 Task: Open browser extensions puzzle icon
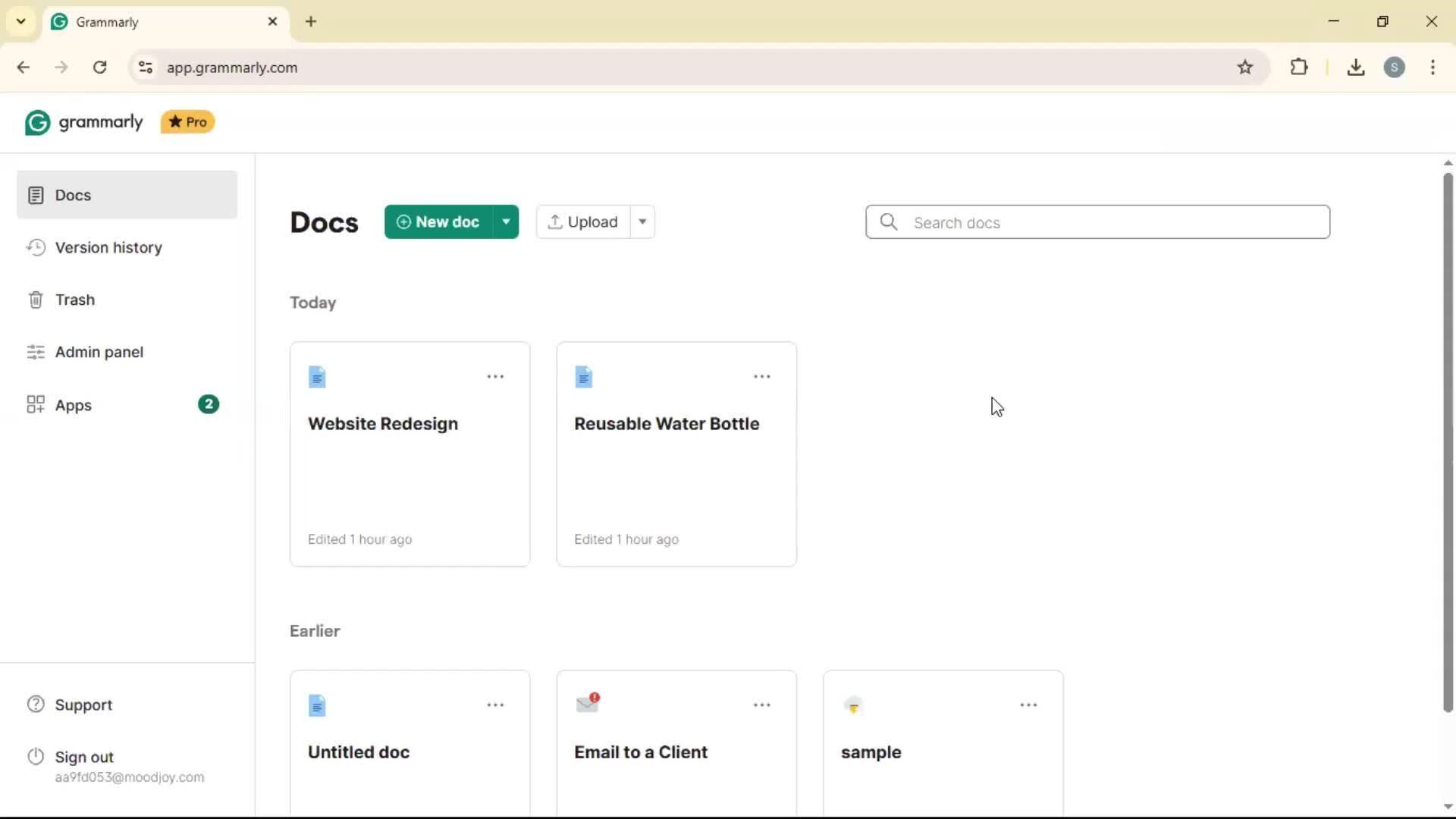point(1299,67)
